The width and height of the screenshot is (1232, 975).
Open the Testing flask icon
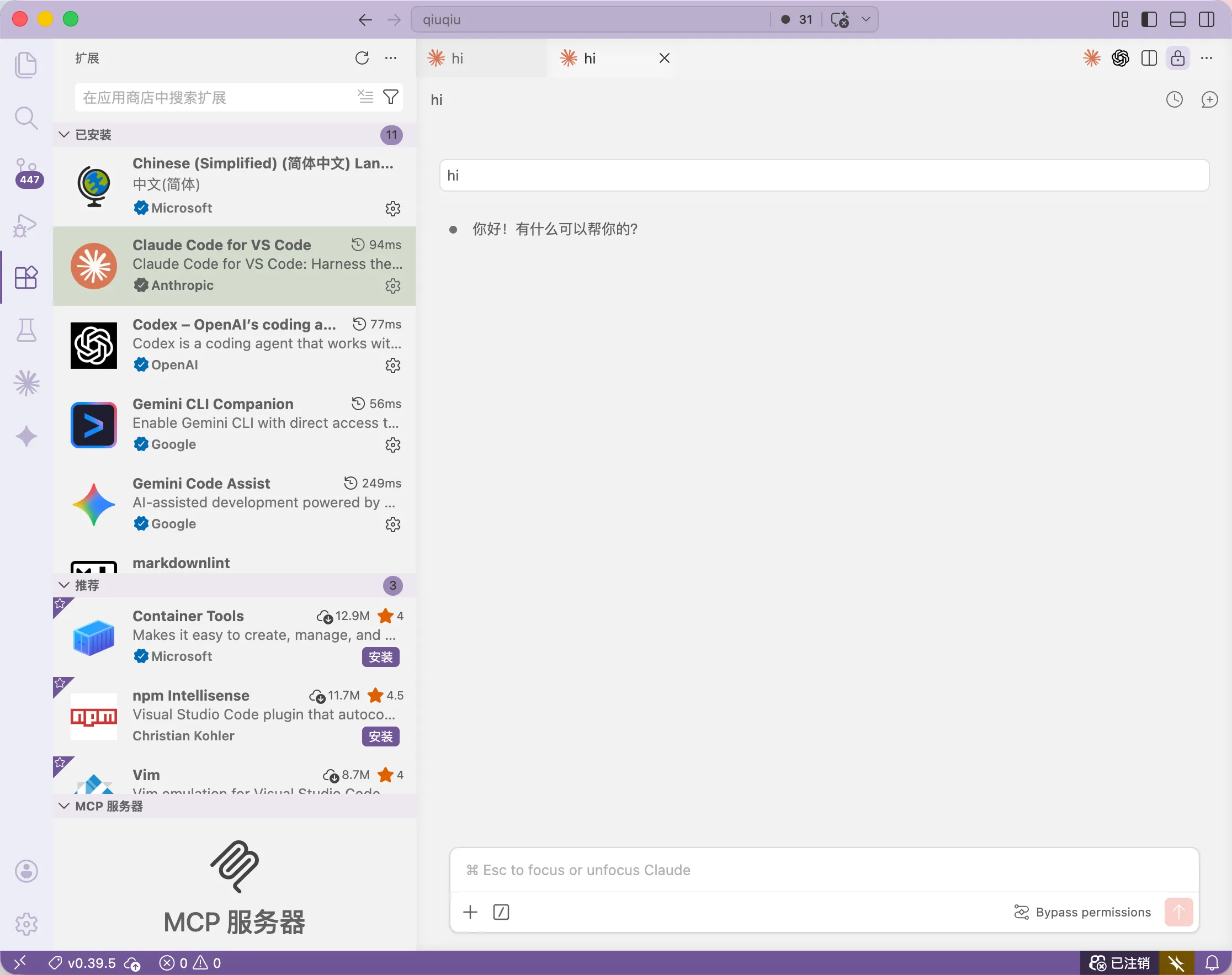point(26,330)
